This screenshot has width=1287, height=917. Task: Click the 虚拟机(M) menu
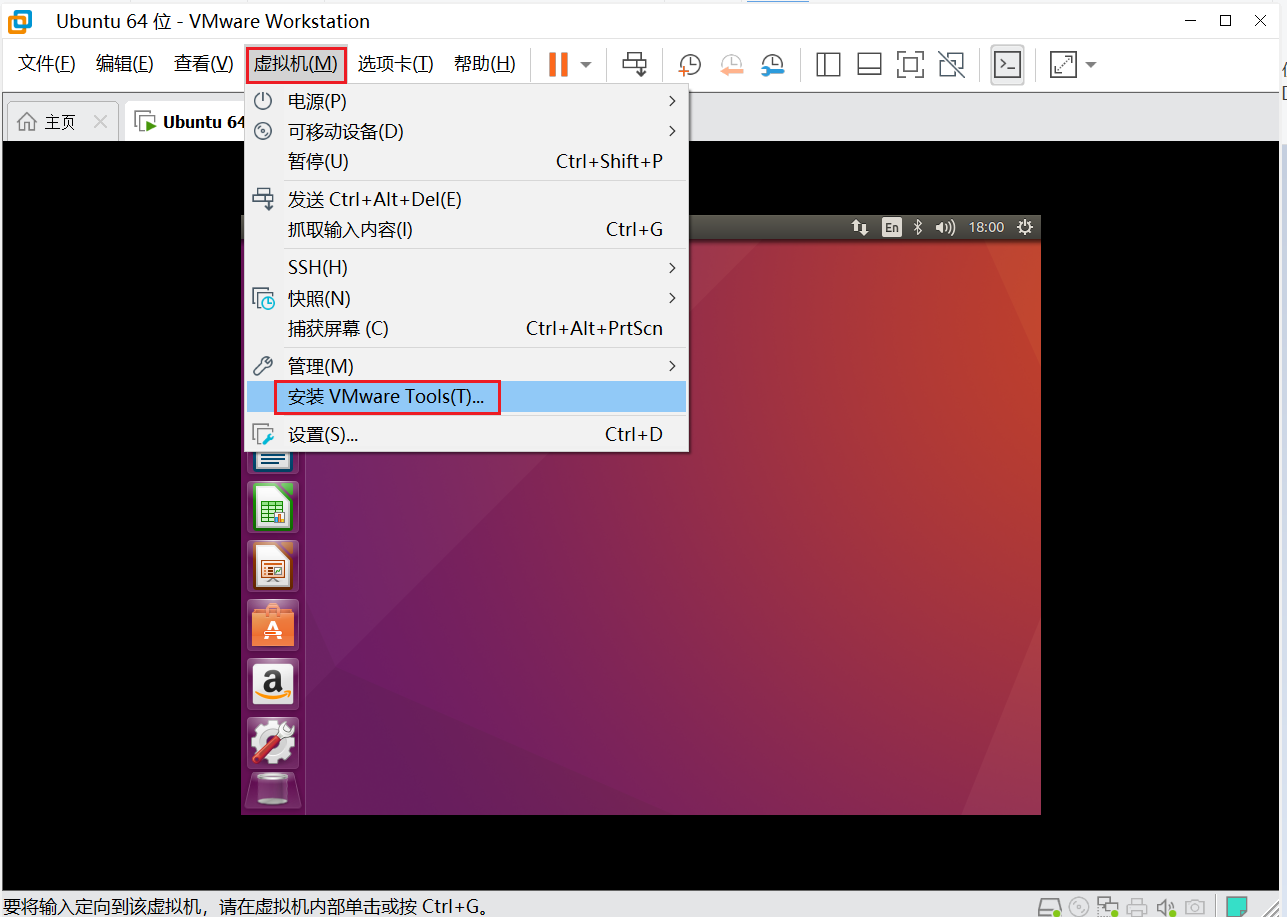pyautogui.click(x=296, y=64)
